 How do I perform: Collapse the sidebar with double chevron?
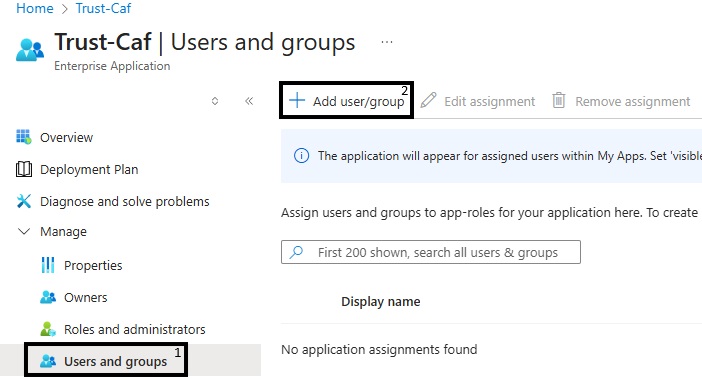249,101
